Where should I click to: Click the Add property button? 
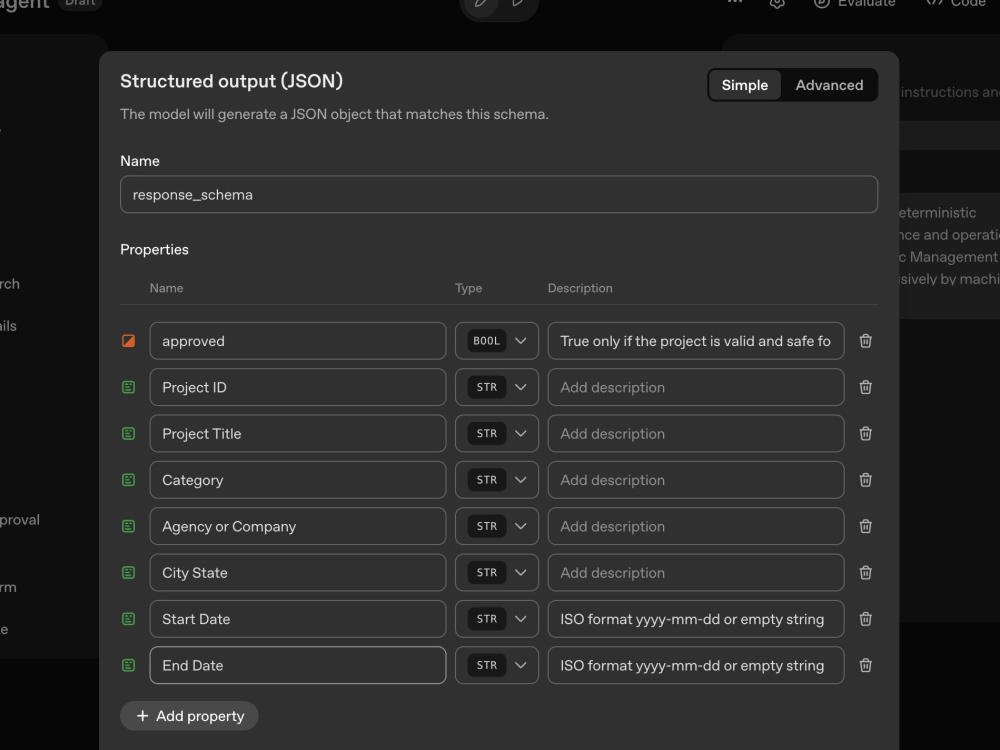point(189,716)
